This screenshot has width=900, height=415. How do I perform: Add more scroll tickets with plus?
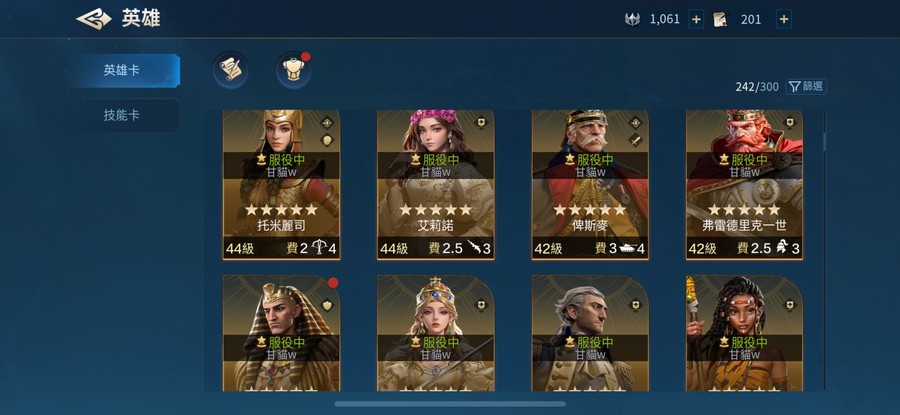point(784,20)
